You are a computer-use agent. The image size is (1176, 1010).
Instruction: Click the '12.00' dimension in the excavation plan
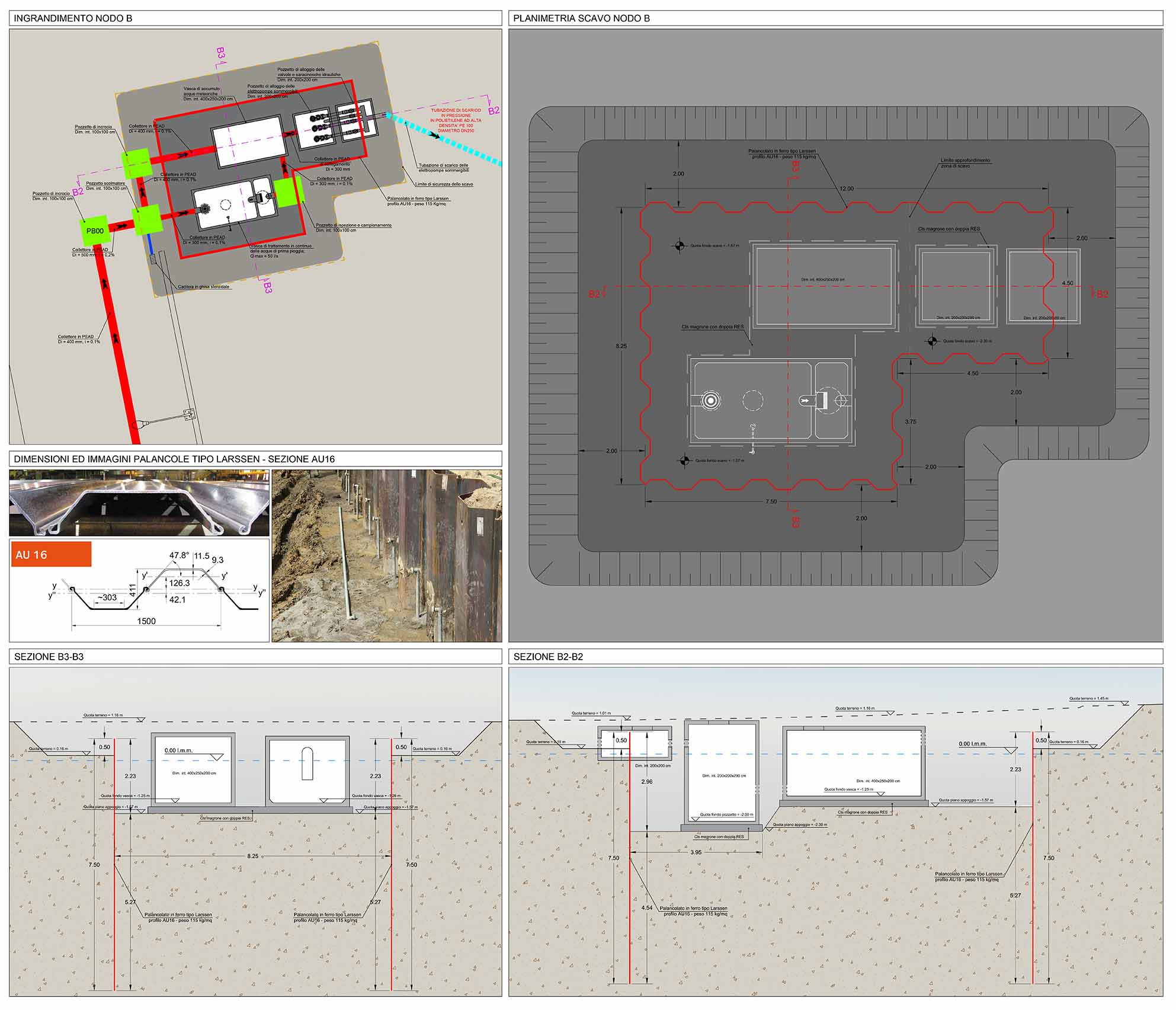[847, 188]
